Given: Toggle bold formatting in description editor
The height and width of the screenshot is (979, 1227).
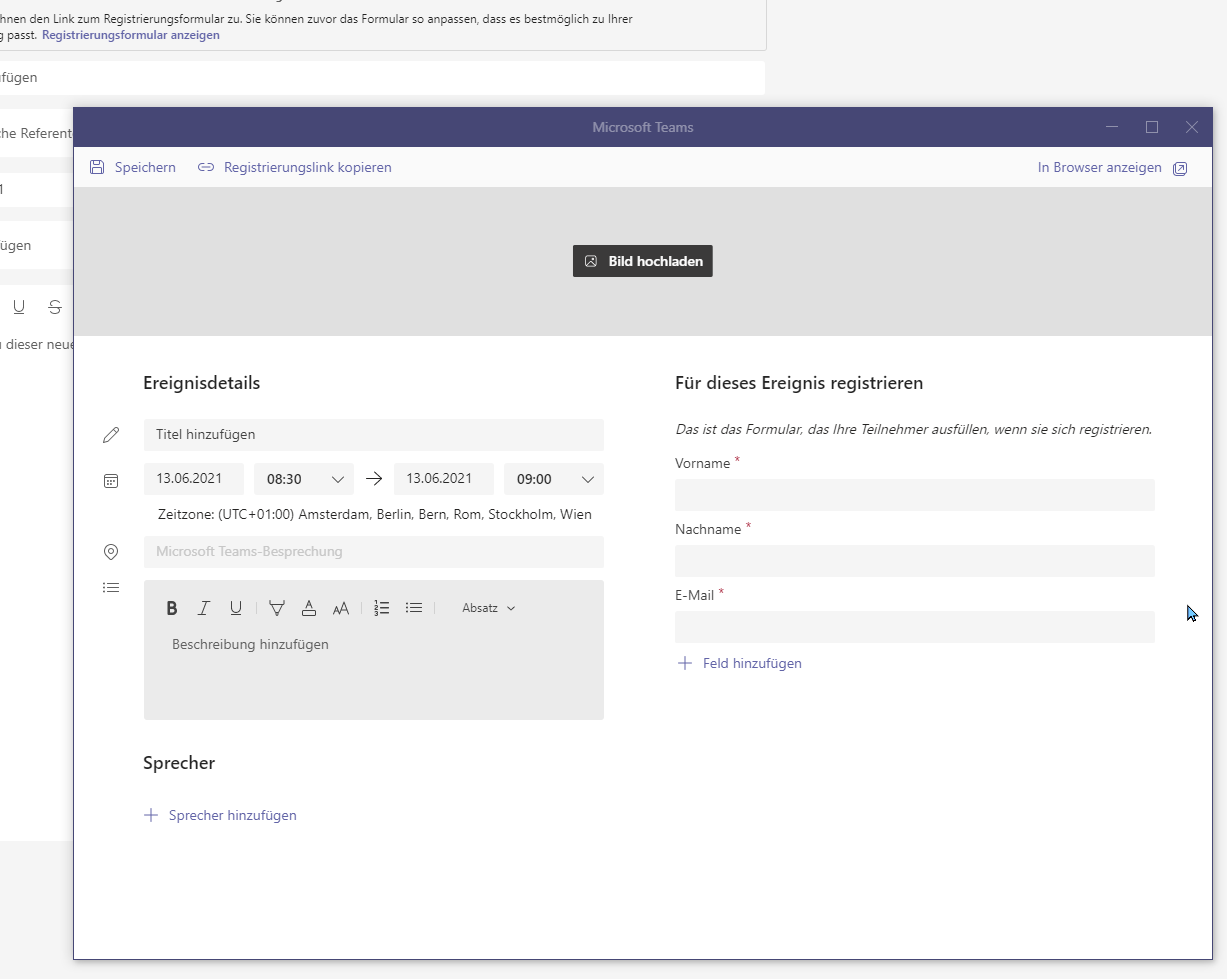Looking at the screenshot, I should (172, 608).
